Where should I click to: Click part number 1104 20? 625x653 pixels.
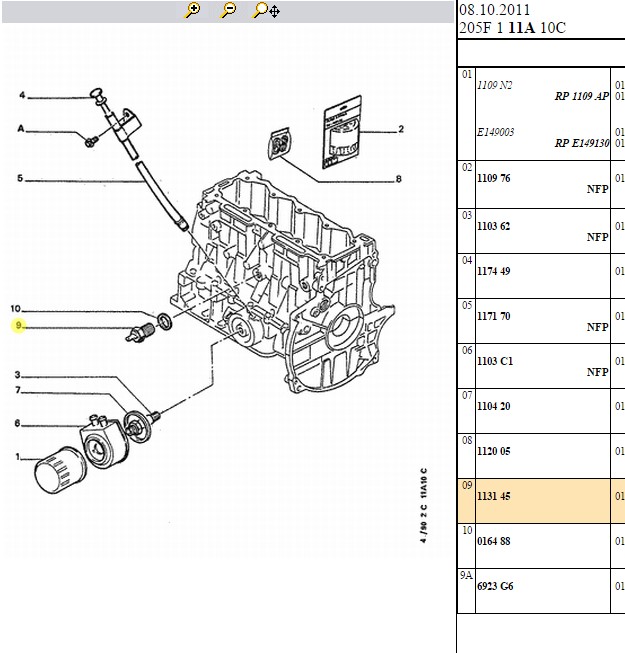point(493,406)
